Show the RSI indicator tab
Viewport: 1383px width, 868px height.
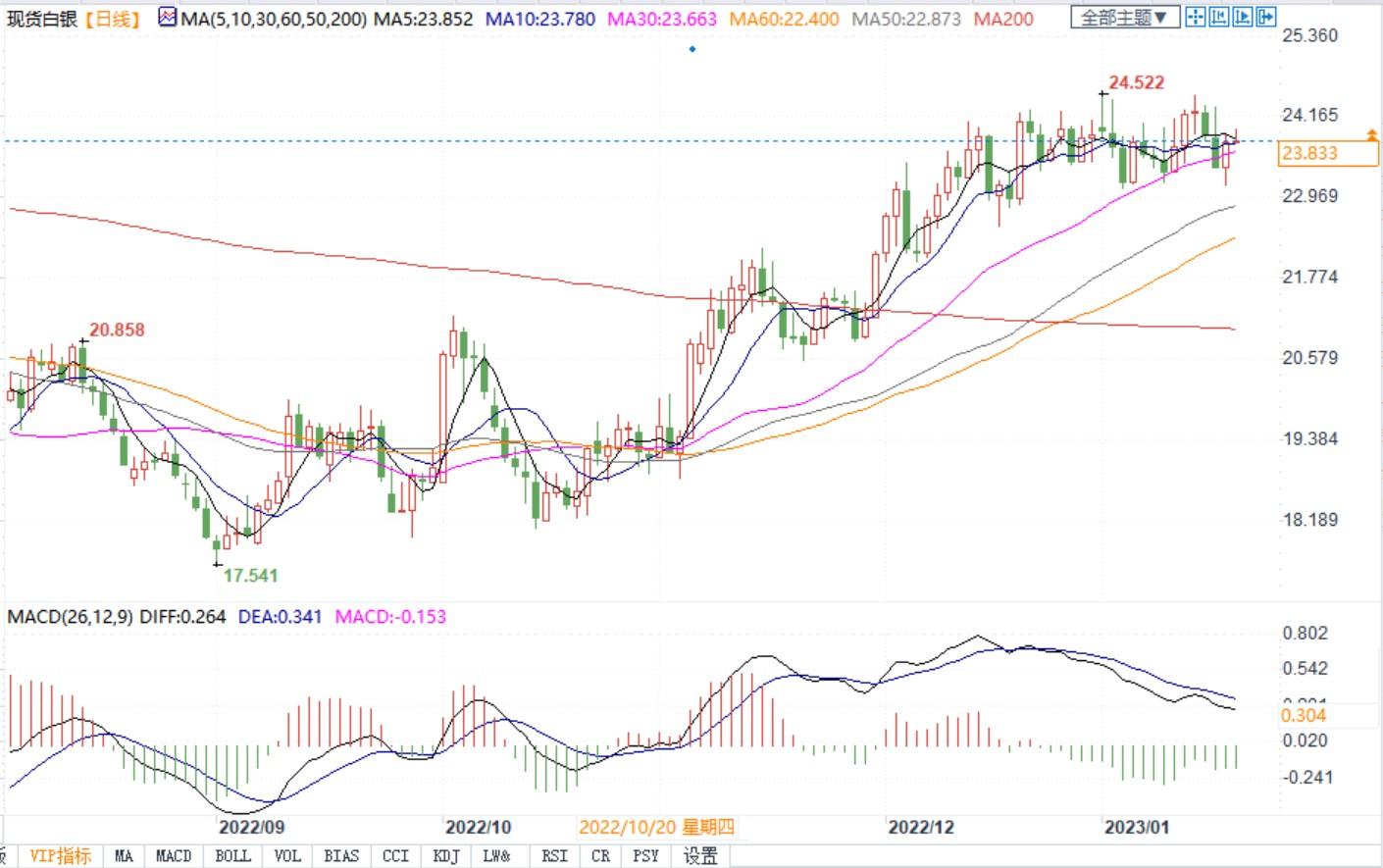tap(554, 856)
